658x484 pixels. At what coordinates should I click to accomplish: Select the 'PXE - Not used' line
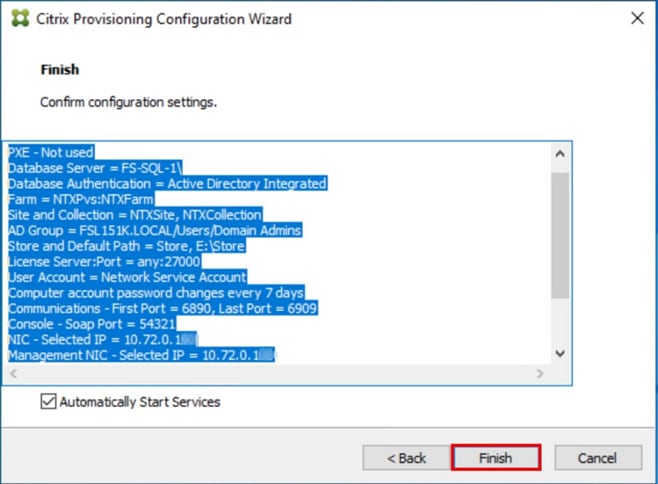pyautogui.click(x=51, y=152)
